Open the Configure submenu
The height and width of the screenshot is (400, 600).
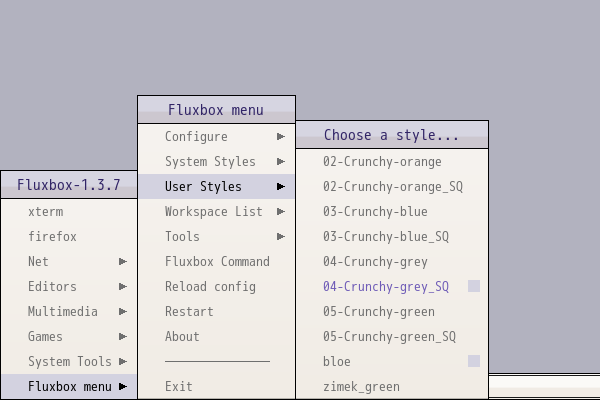pos(217,137)
